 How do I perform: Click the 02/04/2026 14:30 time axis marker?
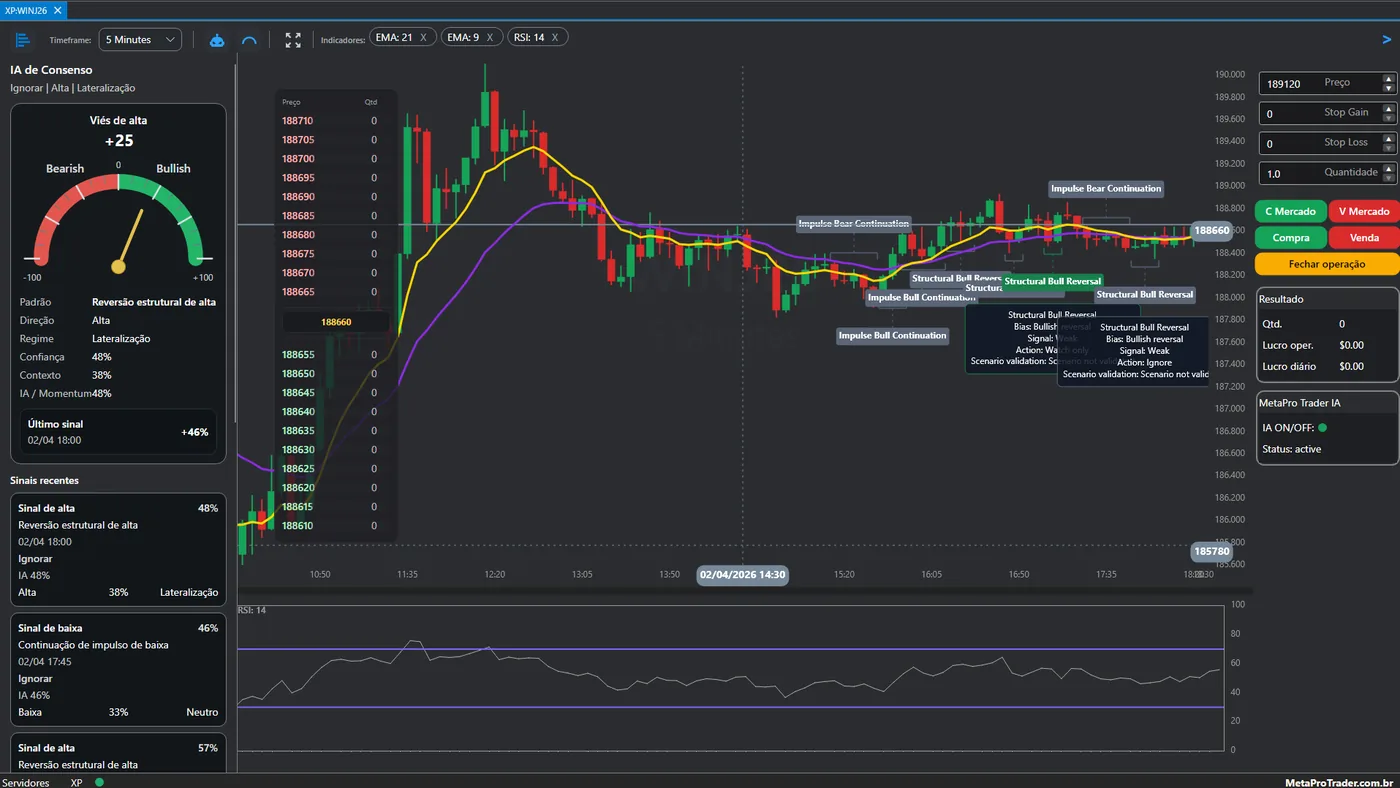click(742, 575)
